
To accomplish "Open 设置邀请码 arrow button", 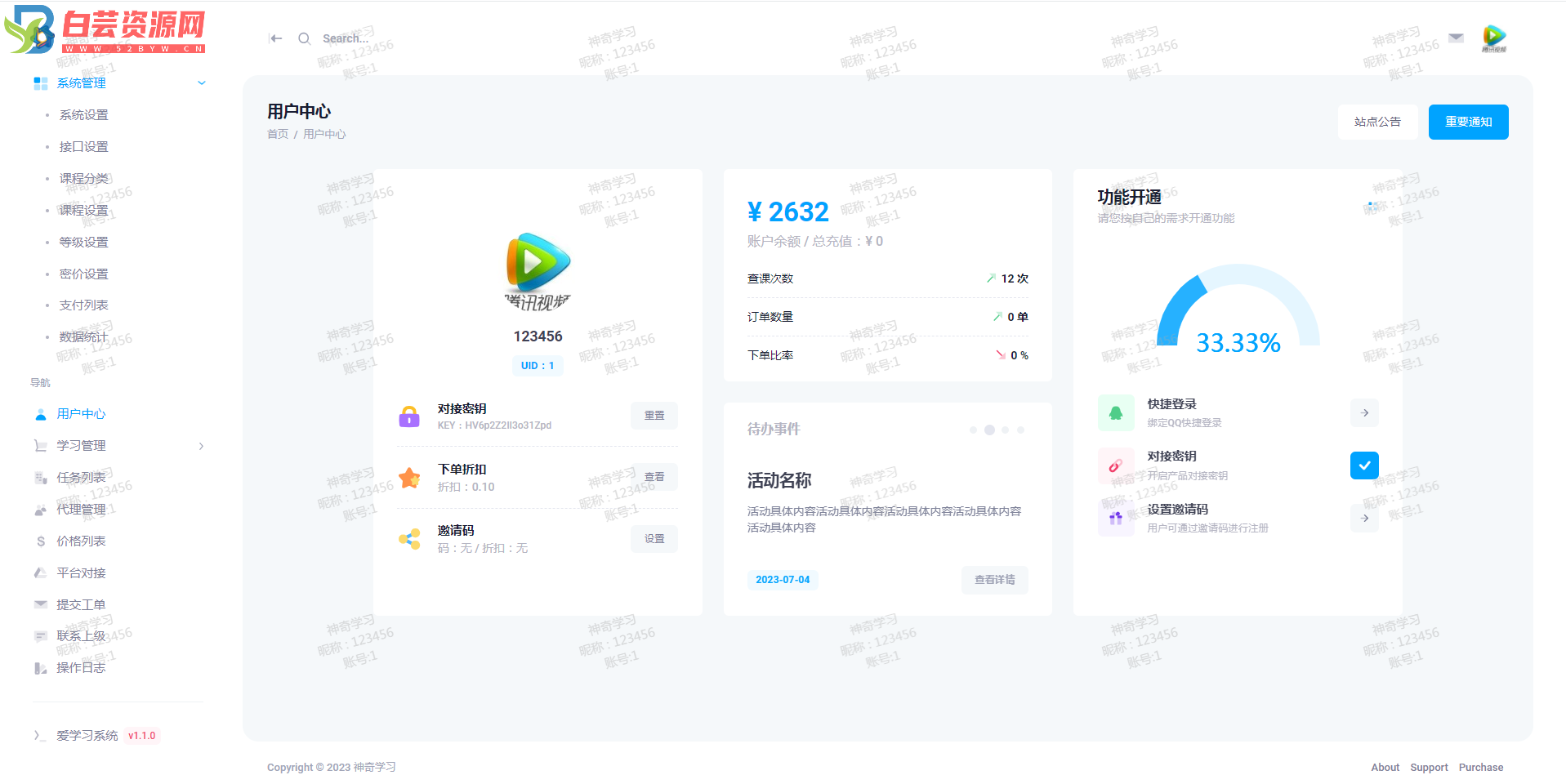I will click(1364, 518).
